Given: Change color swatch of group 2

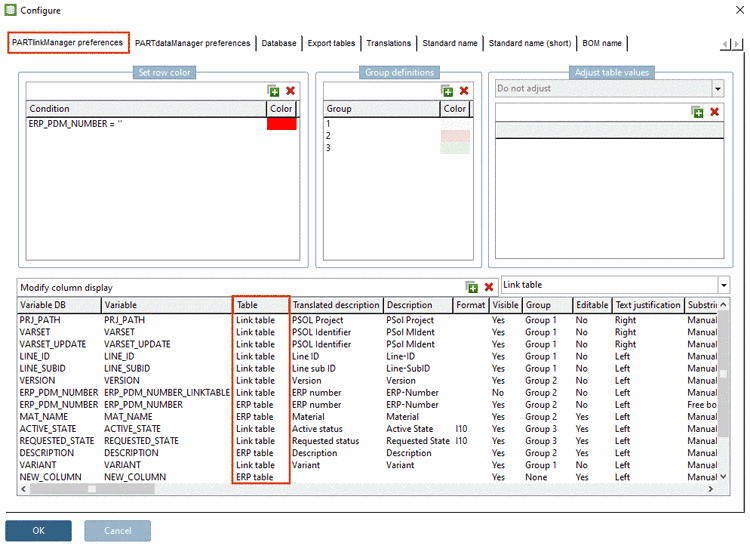Looking at the screenshot, I should pyautogui.click(x=455, y=136).
